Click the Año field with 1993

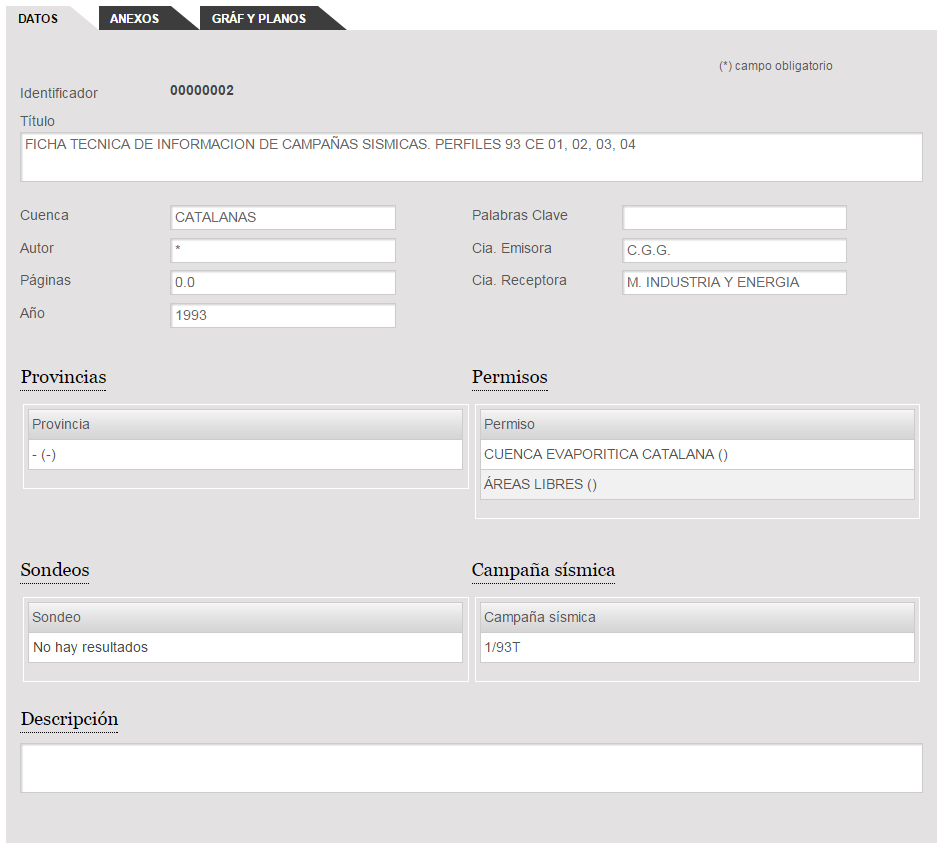(x=283, y=316)
